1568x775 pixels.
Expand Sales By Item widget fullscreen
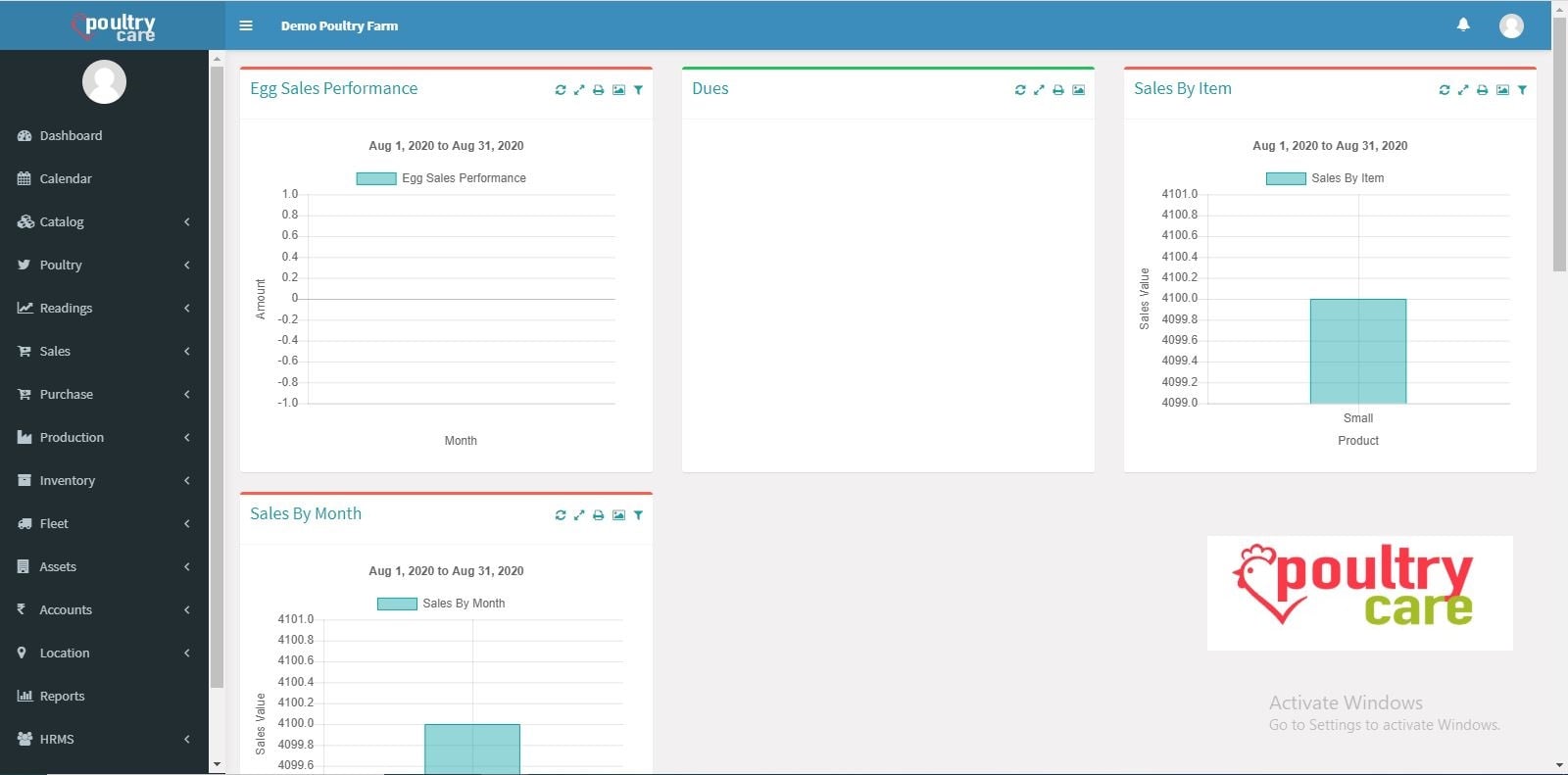pos(1463,90)
